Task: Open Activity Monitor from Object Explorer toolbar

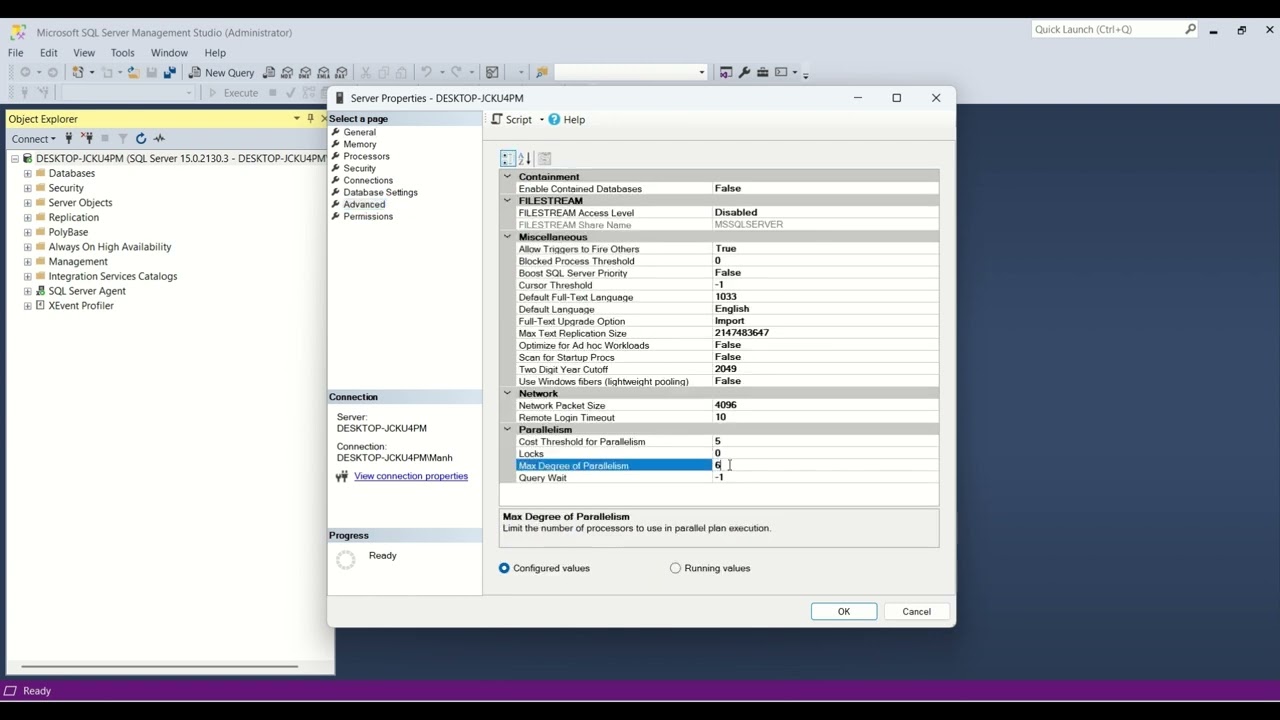Action: pos(159,139)
